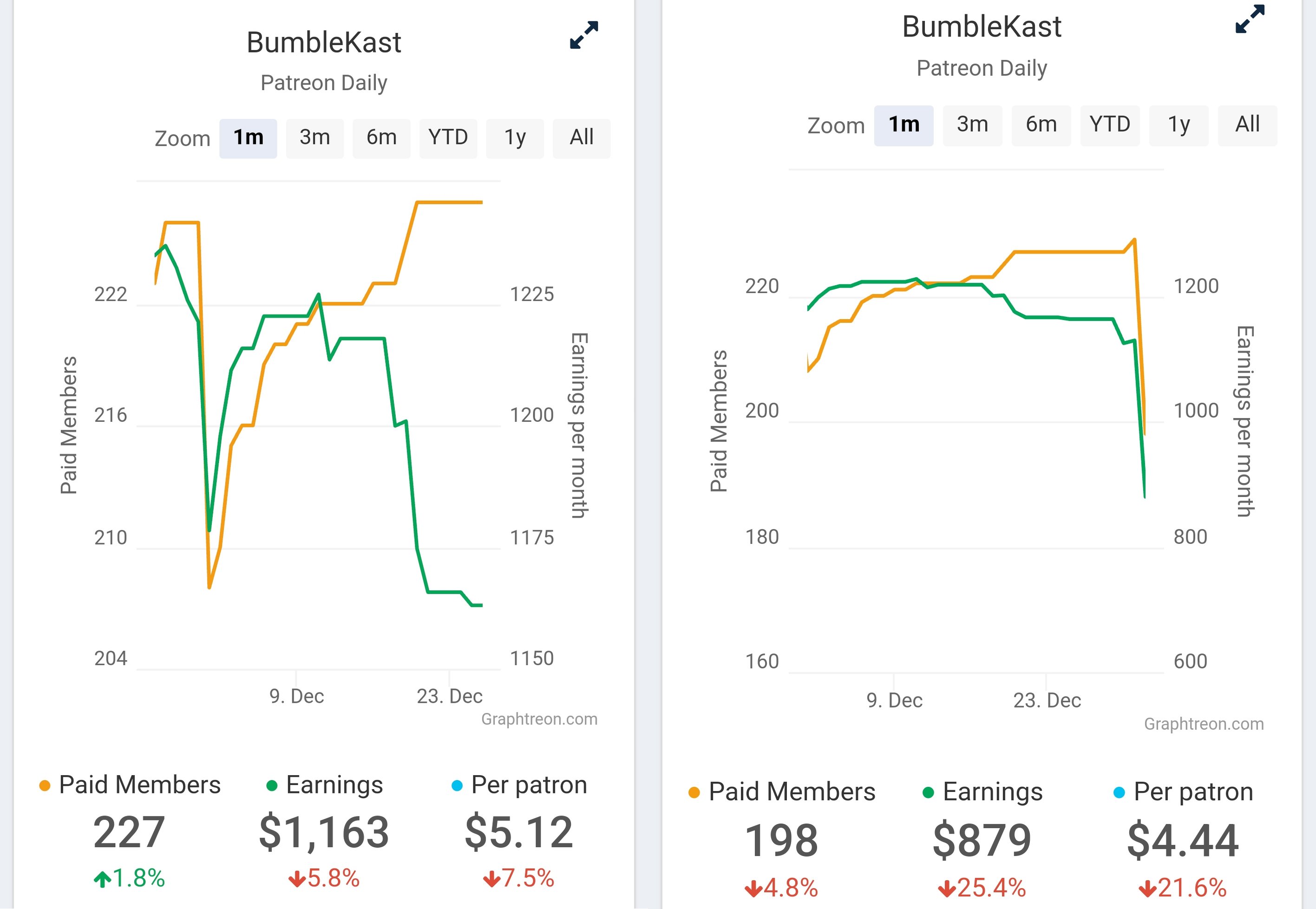Choose YTD zoom on left chart
Screen dimensions: 1316x909
click(448, 138)
